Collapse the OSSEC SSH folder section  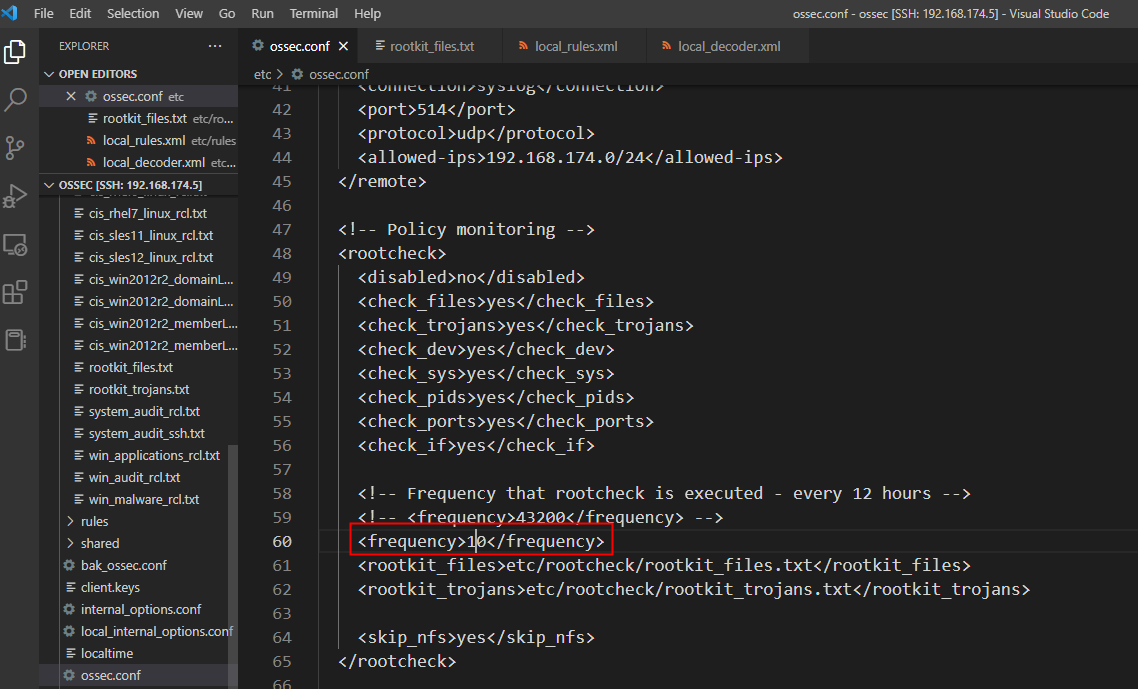[49, 185]
